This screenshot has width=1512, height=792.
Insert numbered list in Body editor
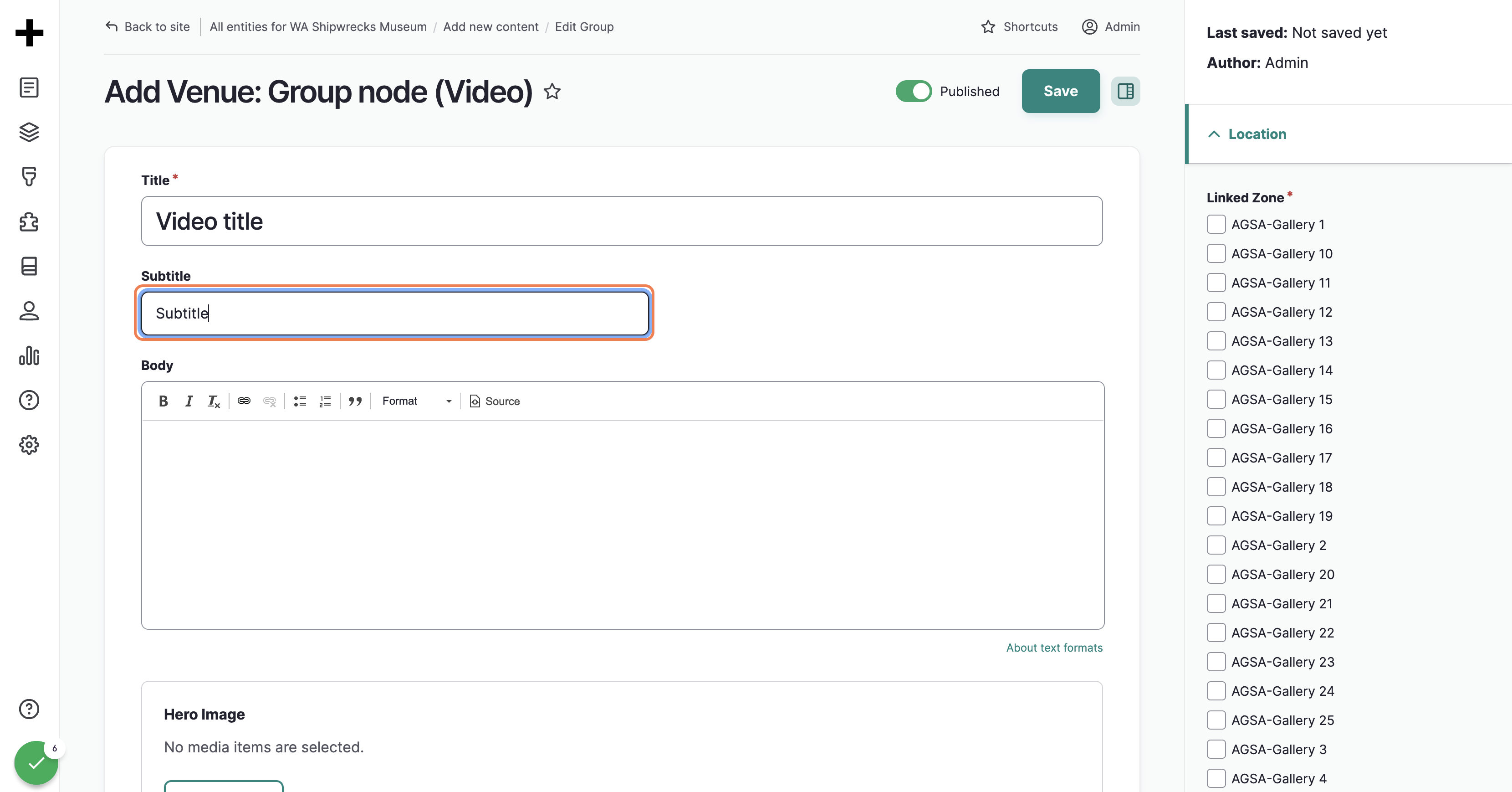point(325,401)
